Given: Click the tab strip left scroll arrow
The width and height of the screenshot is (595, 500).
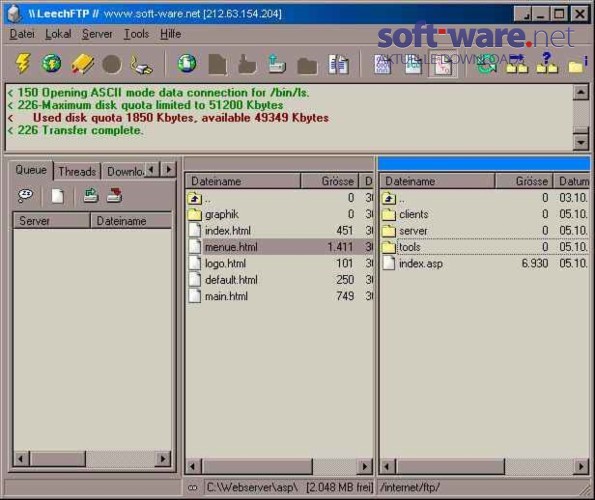Looking at the screenshot, I should pos(152,170).
